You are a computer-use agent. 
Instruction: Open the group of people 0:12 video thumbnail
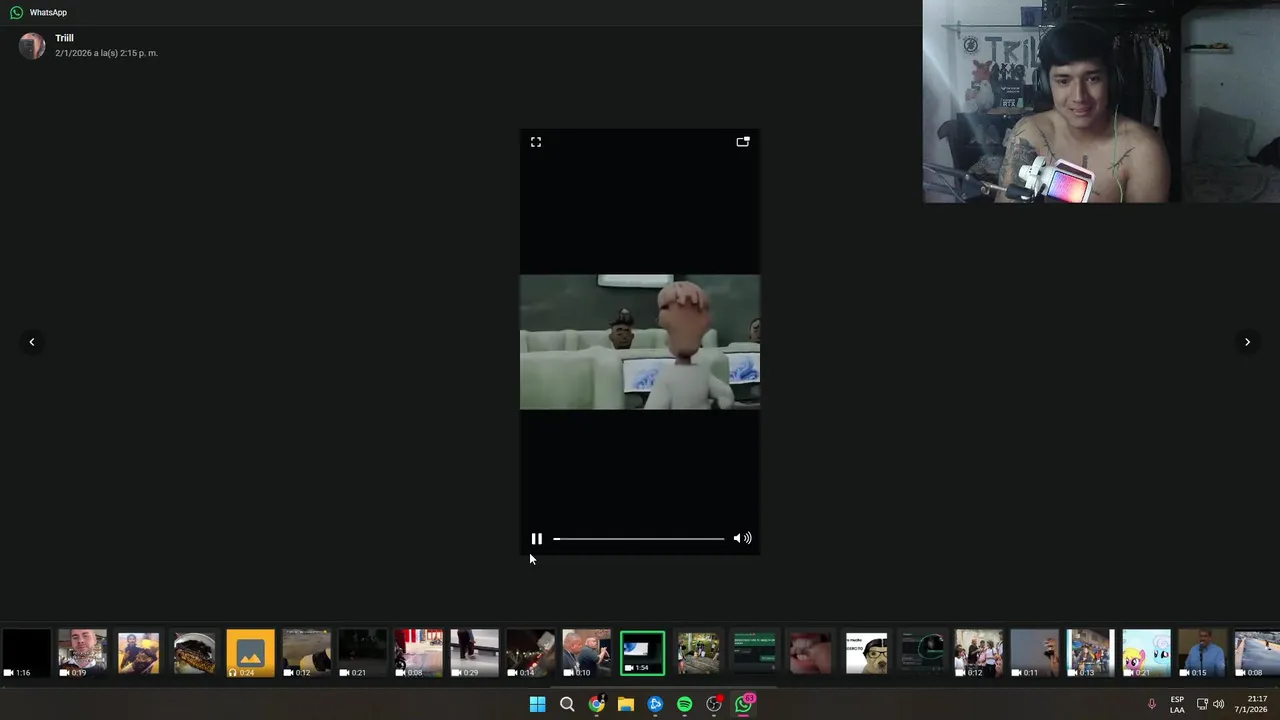click(978, 653)
